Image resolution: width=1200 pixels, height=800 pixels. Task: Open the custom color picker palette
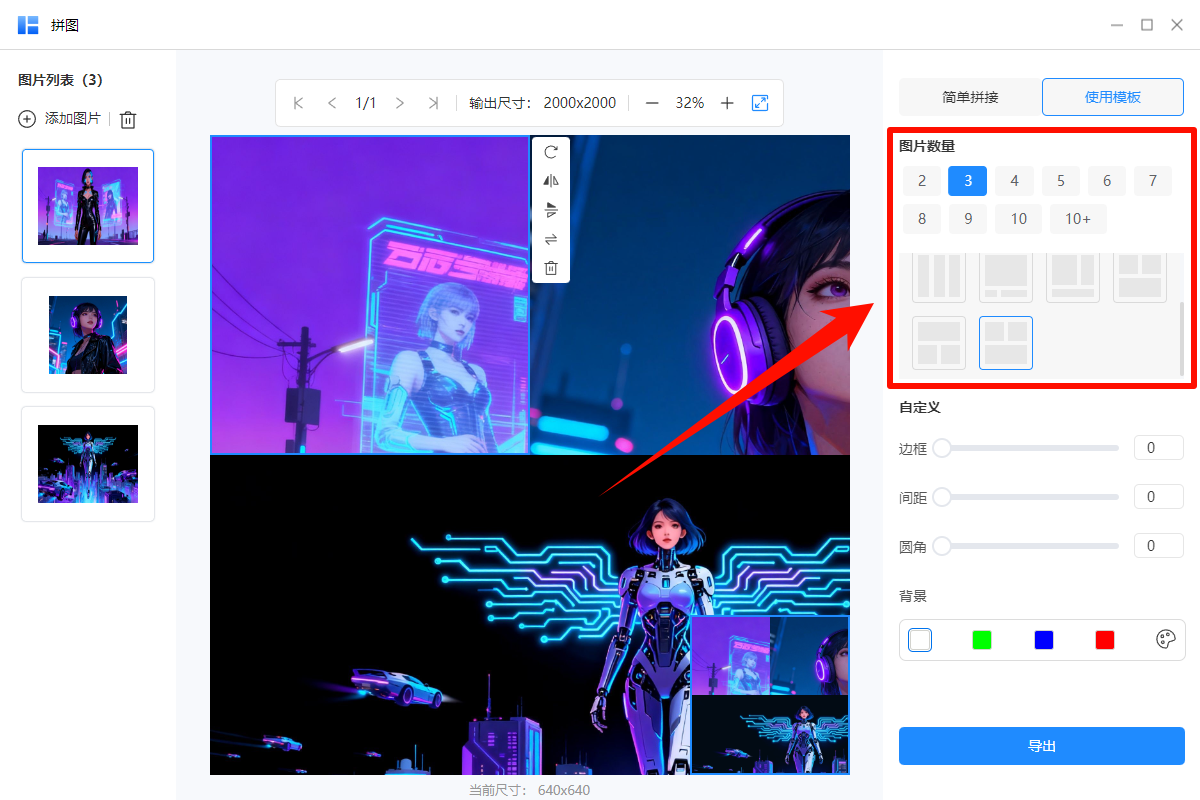(x=1165, y=640)
